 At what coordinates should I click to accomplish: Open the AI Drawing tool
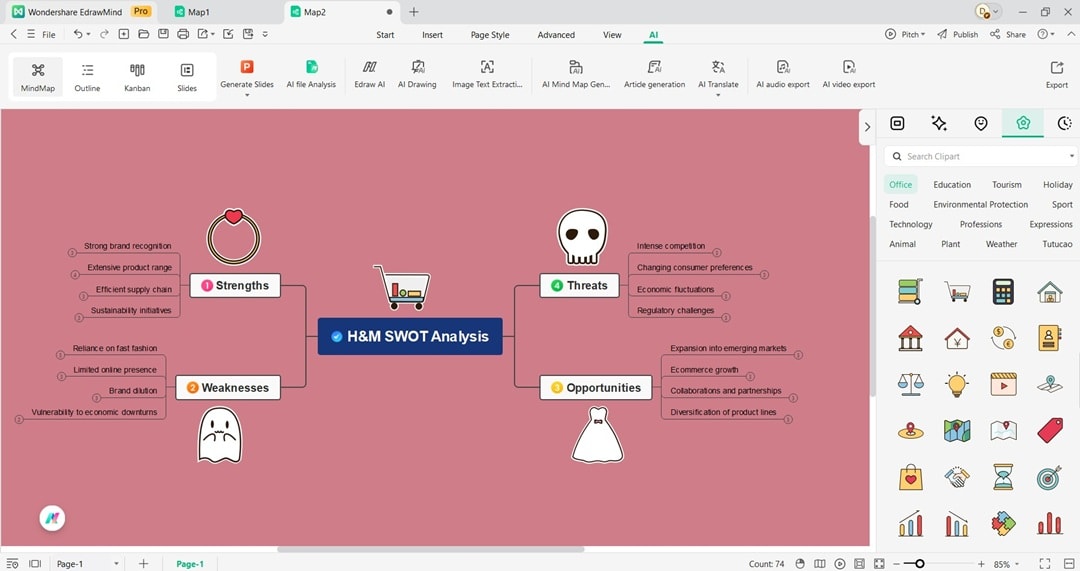(417, 74)
